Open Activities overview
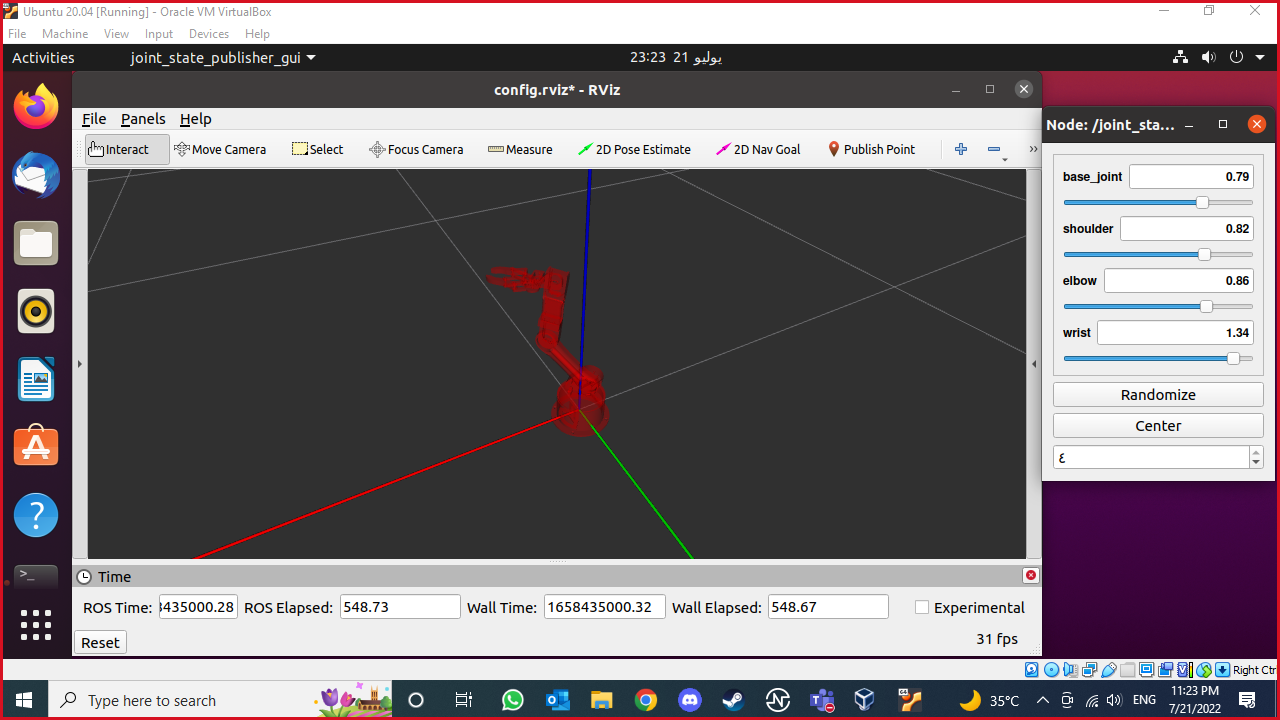The image size is (1280, 720). coord(43,58)
